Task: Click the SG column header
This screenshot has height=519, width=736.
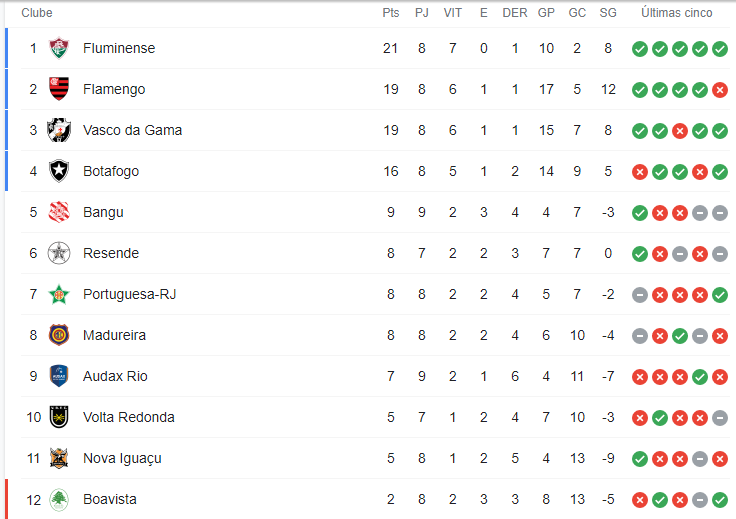Action: coord(608,13)
